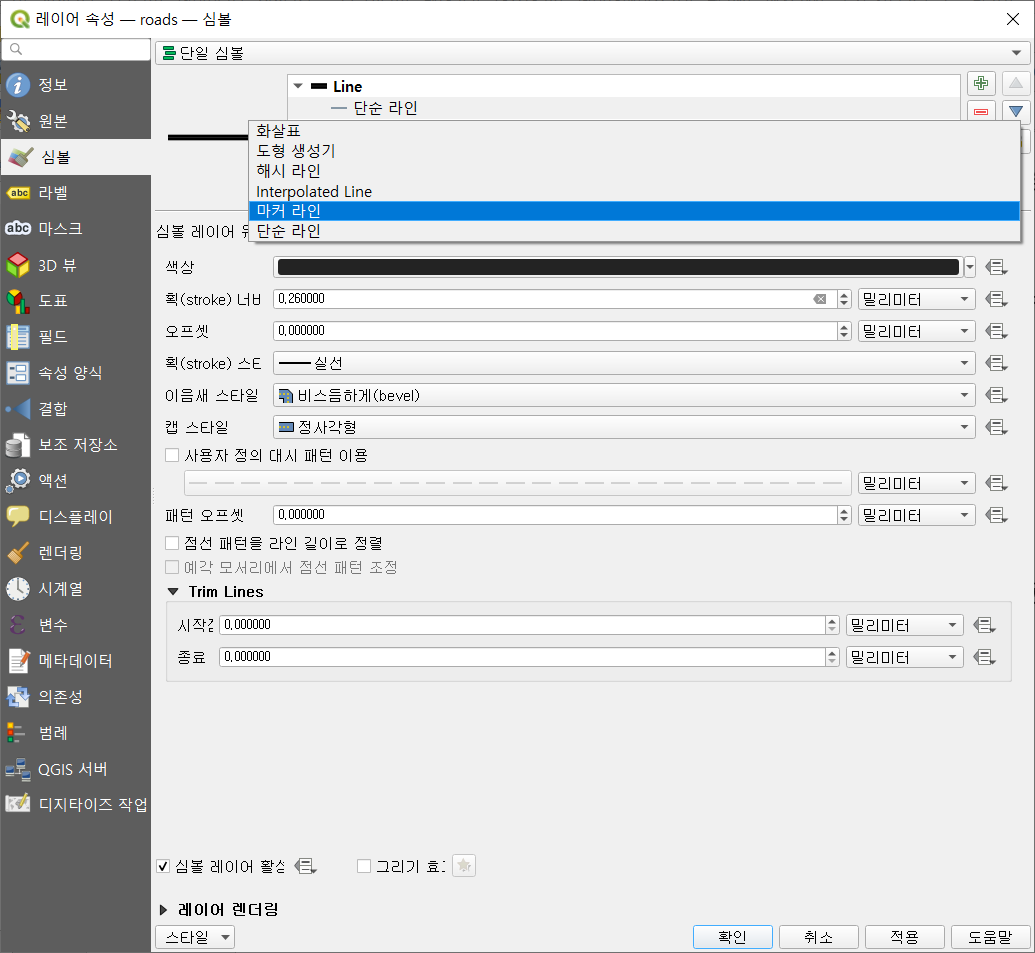
Task: Open the 액션 (Actions) gear icon
Action: (18, 480)
